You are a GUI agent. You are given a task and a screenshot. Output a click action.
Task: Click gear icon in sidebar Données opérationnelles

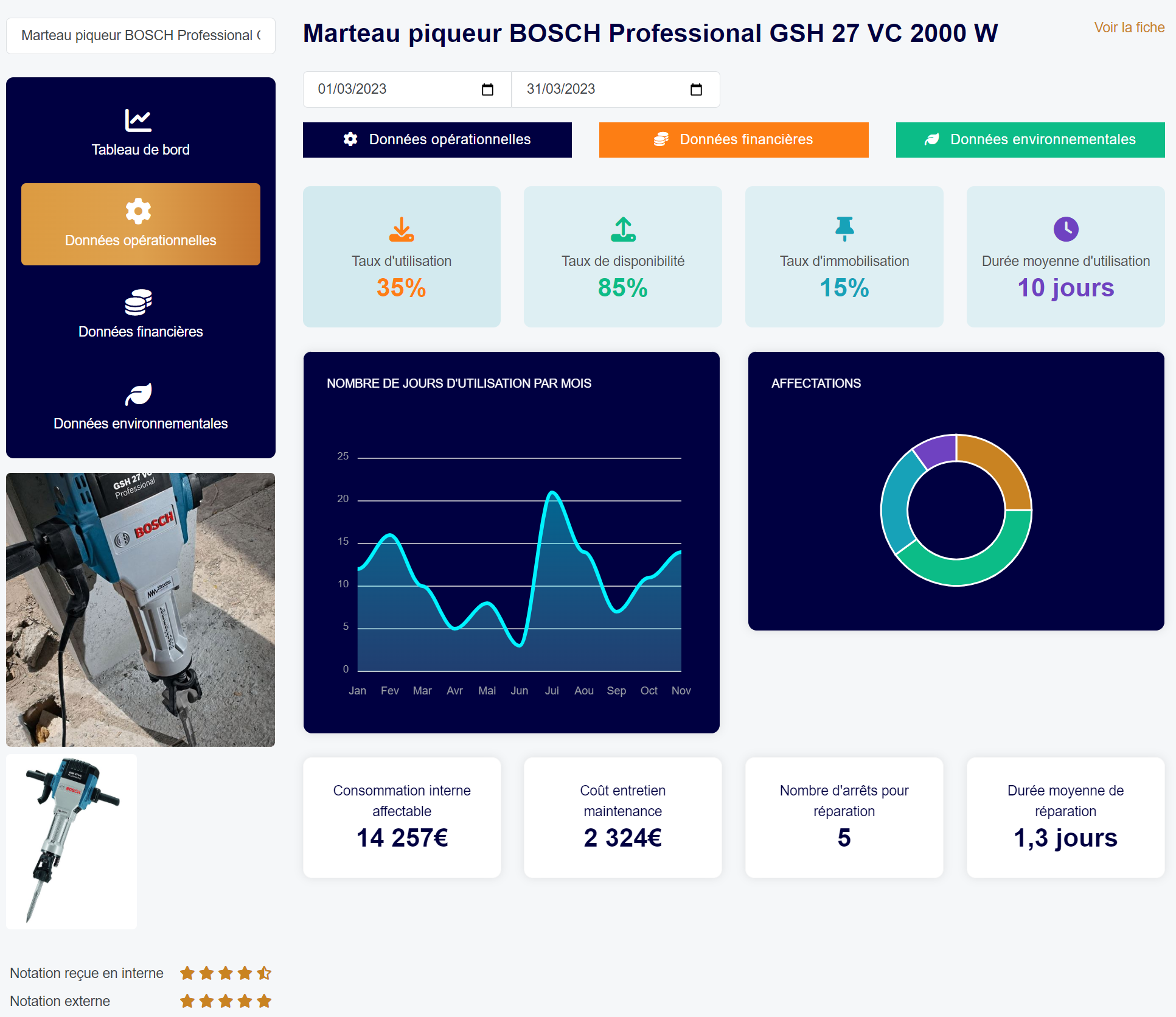(138, 211)
